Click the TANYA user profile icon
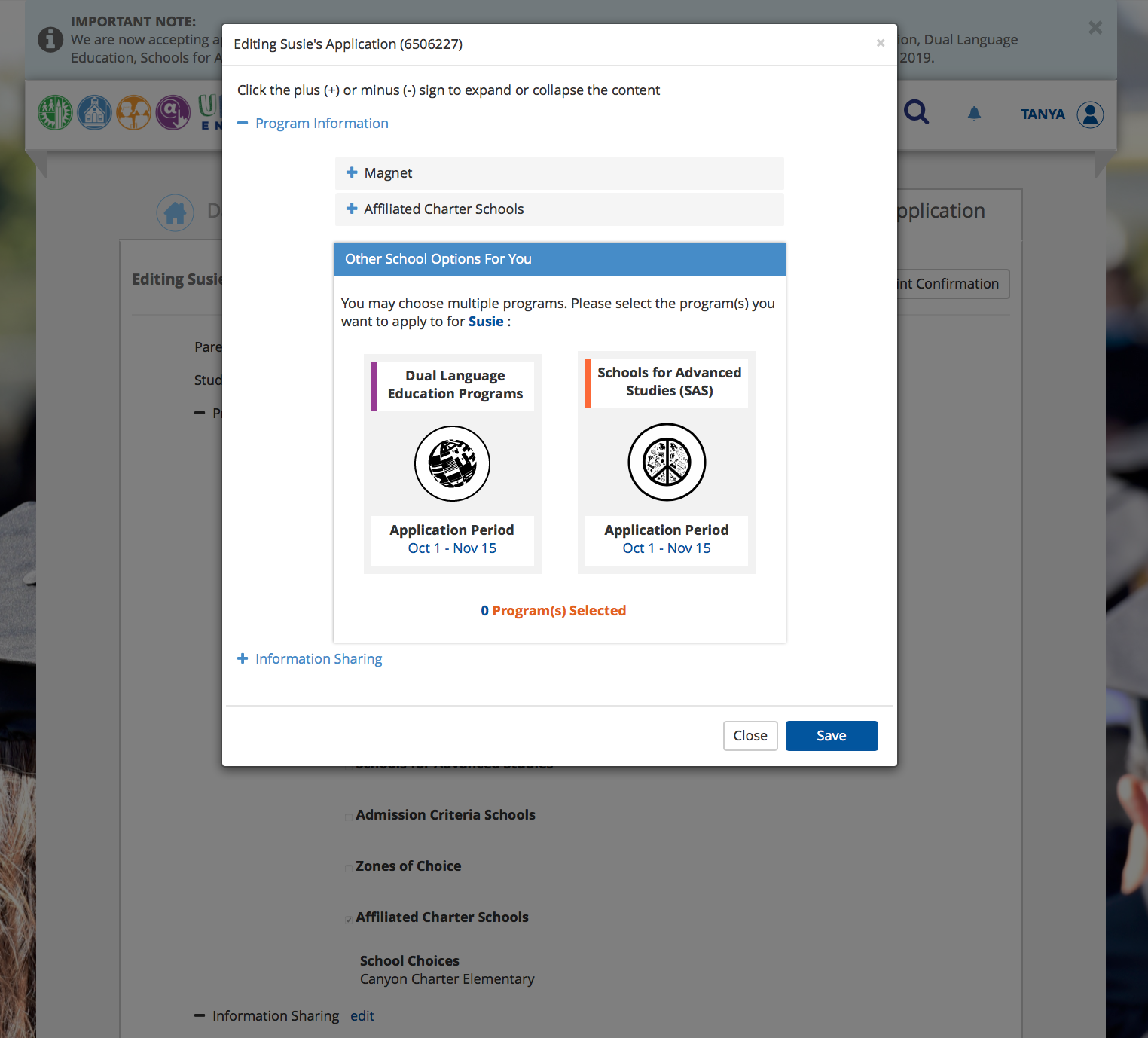This screenshot has width=1148, height=1038. pyautogui.click(x=1090, y=114)
